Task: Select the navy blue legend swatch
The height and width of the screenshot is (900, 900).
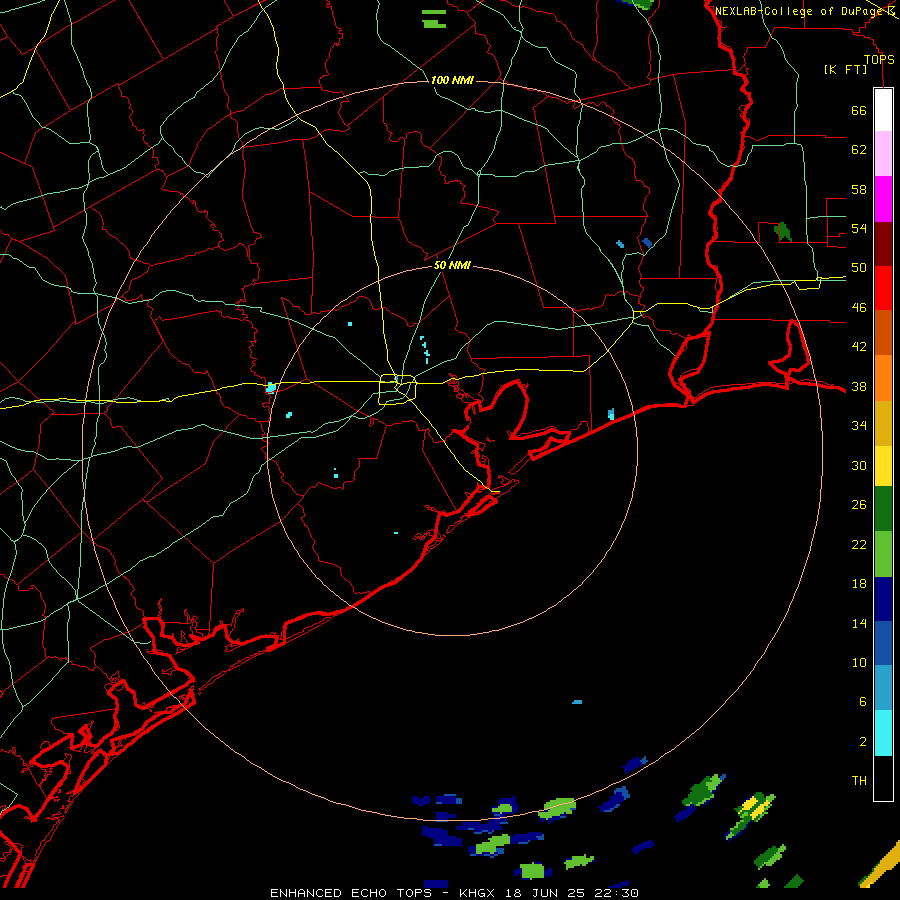Action: coord(883,599)
